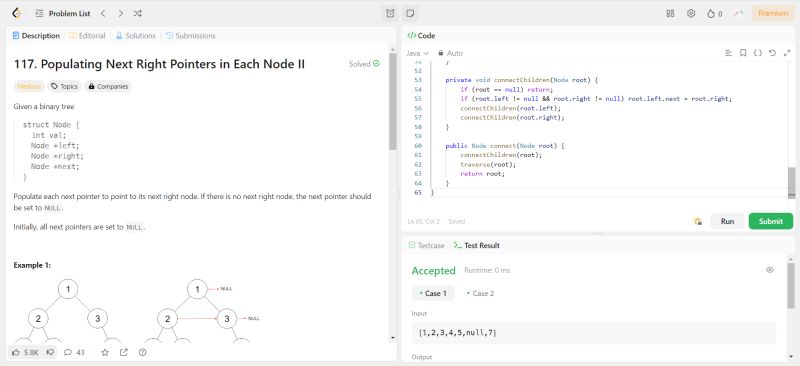
Task: Open the timer alarm clock icon
Action: pyautogui.click(x=390, y=14)
